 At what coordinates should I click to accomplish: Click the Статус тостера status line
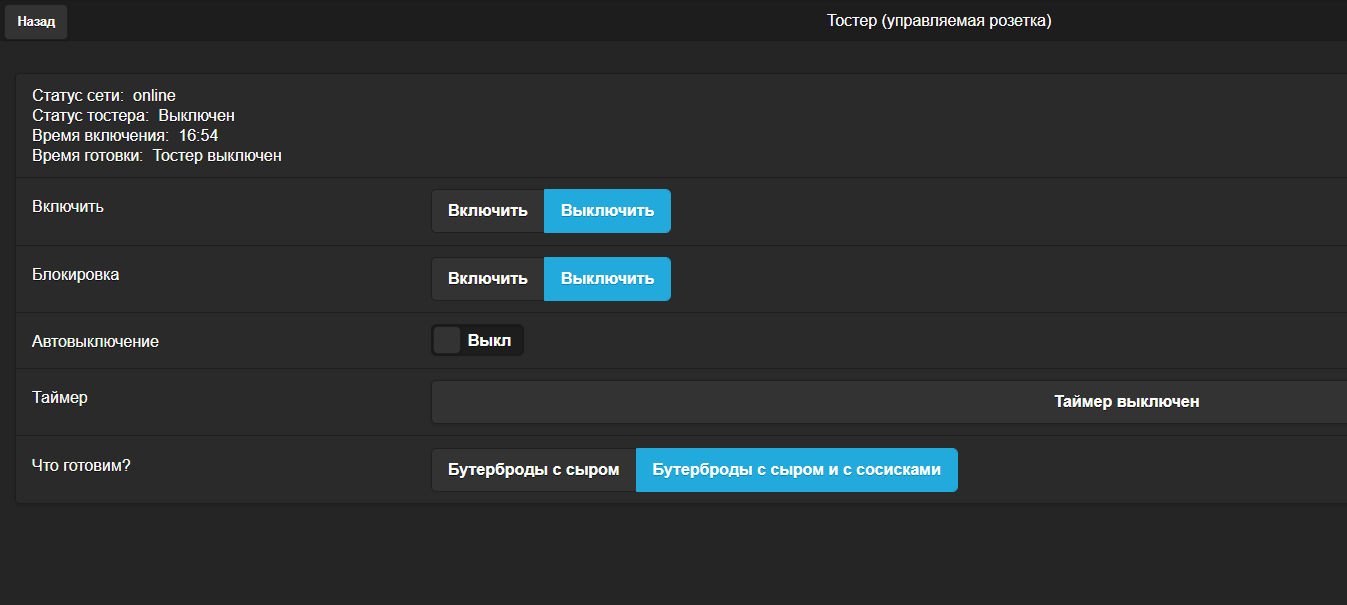click(133, 116)
